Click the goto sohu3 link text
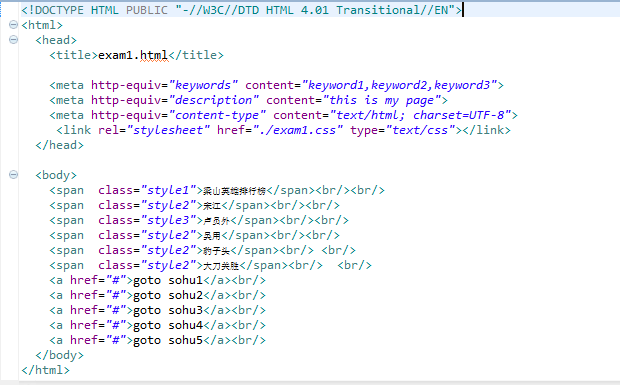 [x=168, y=311]
